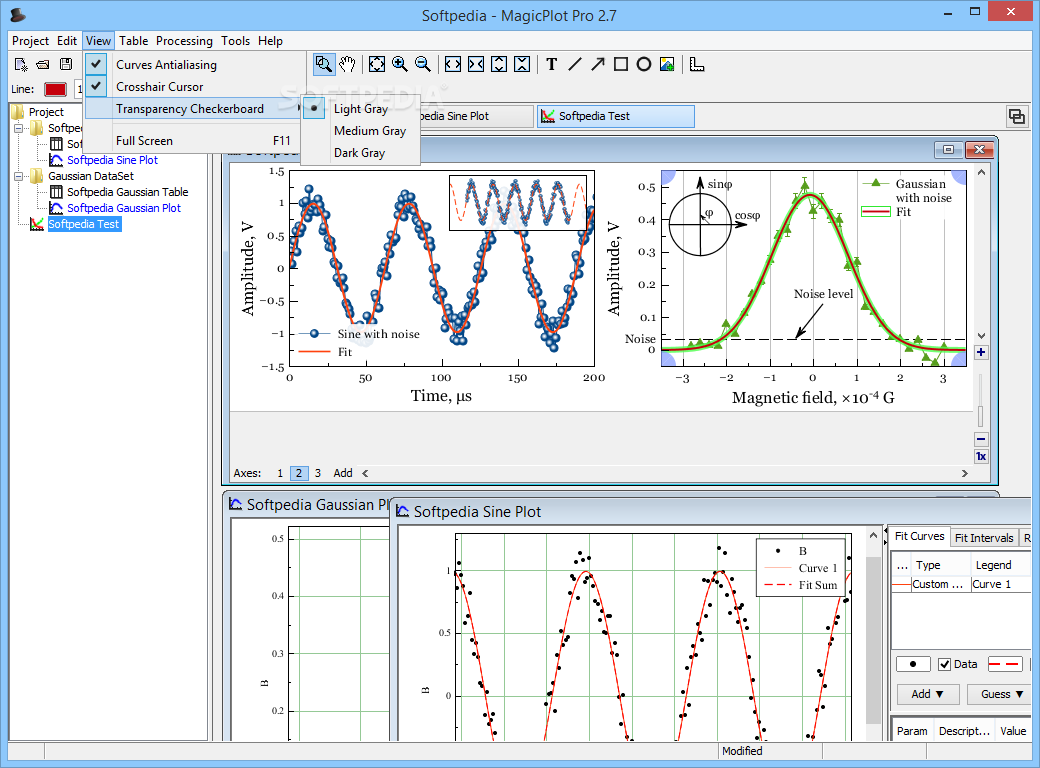Select the Arrow drawing tool
The width and height of the screenshot is (1040, 768).
tap(598, 64)
